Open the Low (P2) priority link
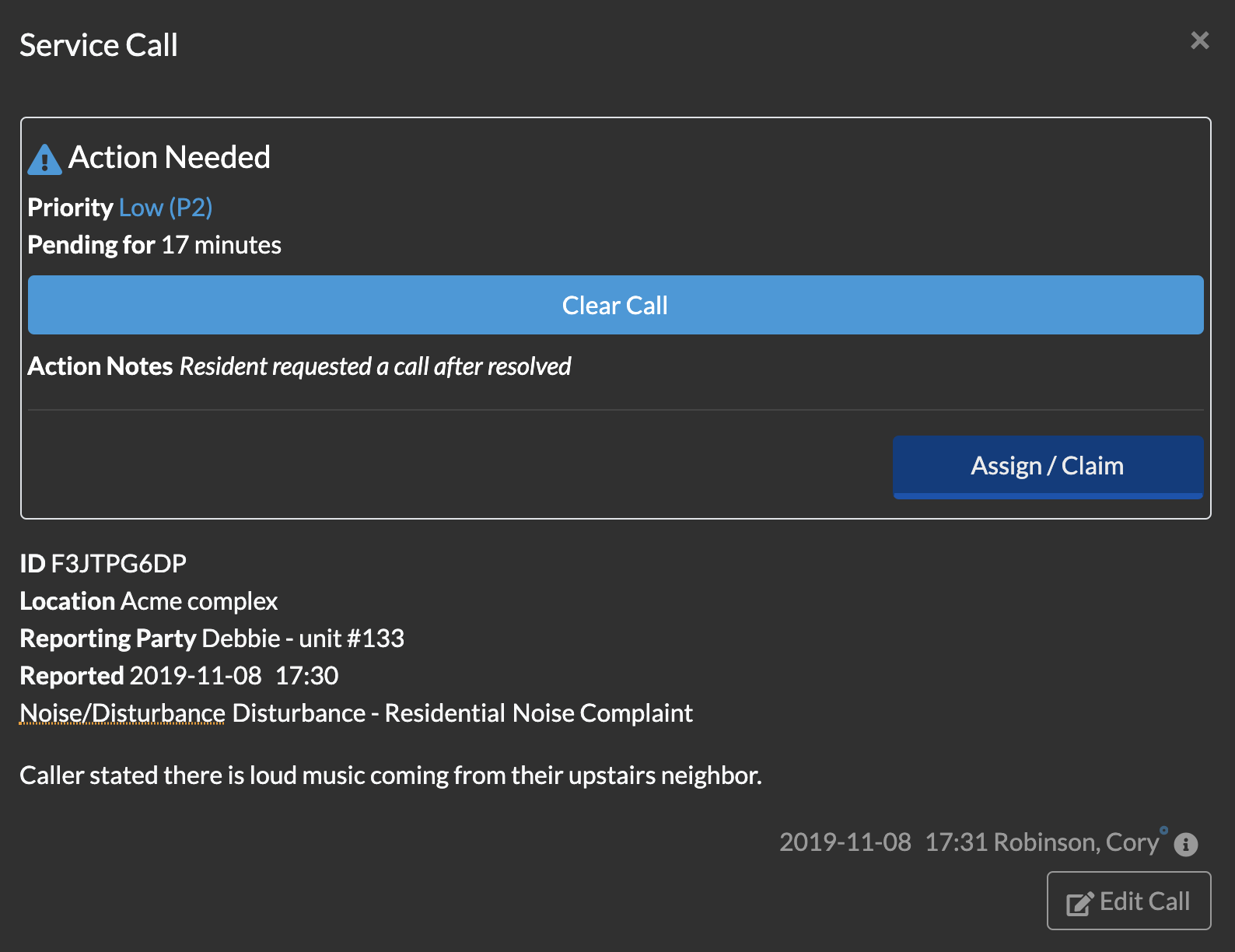The image size is (1235, 952). 165,208
